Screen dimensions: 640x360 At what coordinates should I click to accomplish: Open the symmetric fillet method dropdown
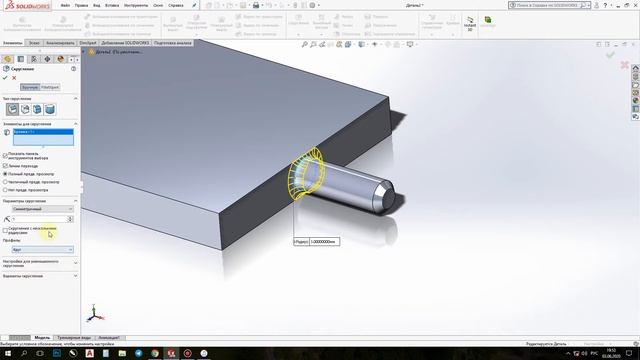tap(43, 209)
